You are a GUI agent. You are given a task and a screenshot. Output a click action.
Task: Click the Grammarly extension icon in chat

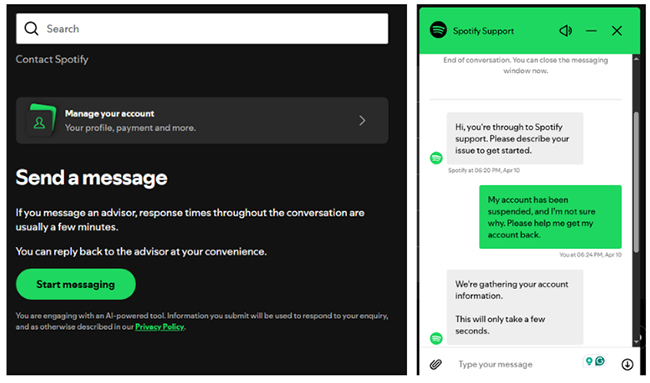[x=600, y=361]
